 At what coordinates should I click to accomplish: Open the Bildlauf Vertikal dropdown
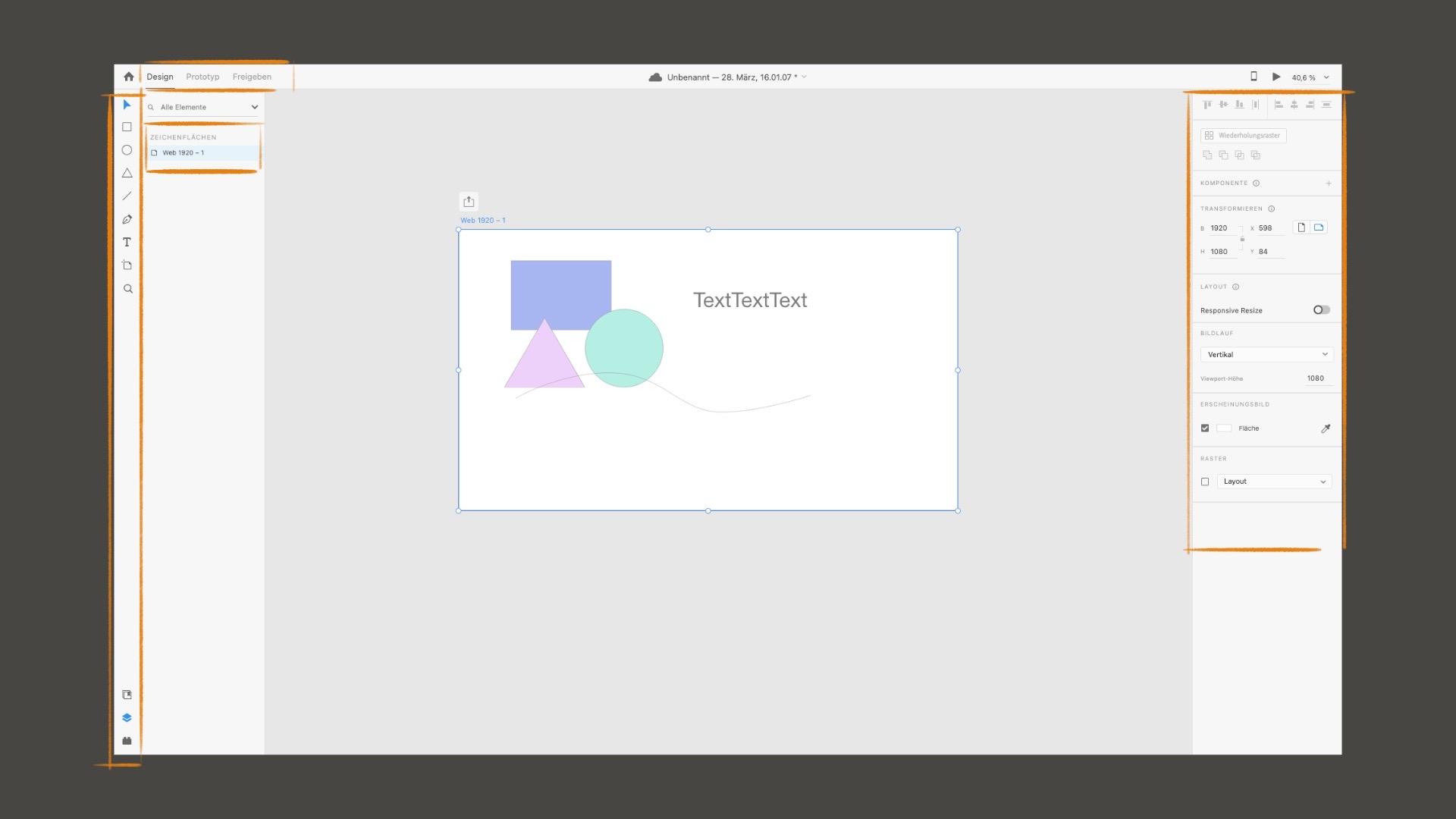click(x=1265, y=354)
